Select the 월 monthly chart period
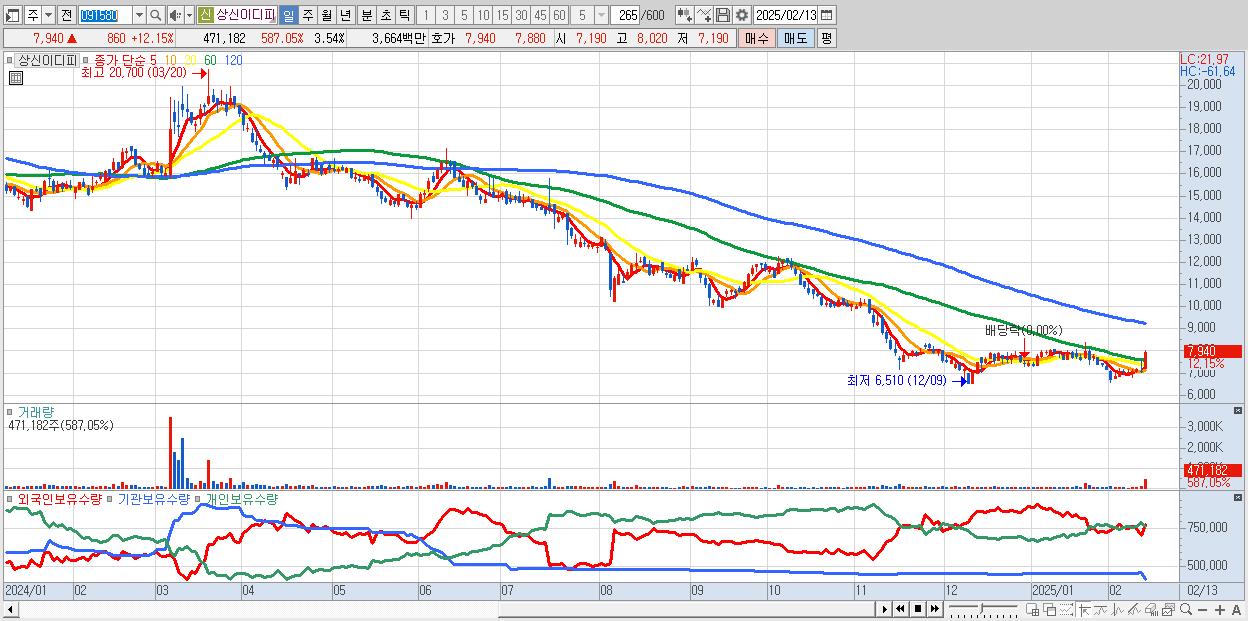This screenshot has height=621, width=1248. (x=326, y=15)
